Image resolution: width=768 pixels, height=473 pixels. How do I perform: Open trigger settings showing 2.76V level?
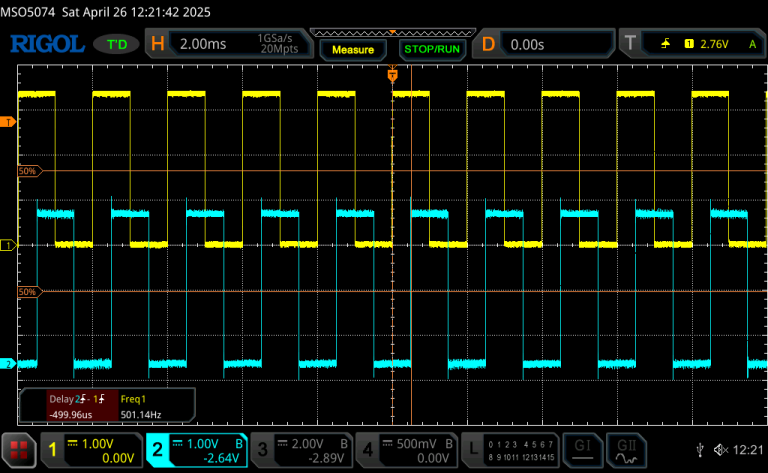(x=690, y=45)
